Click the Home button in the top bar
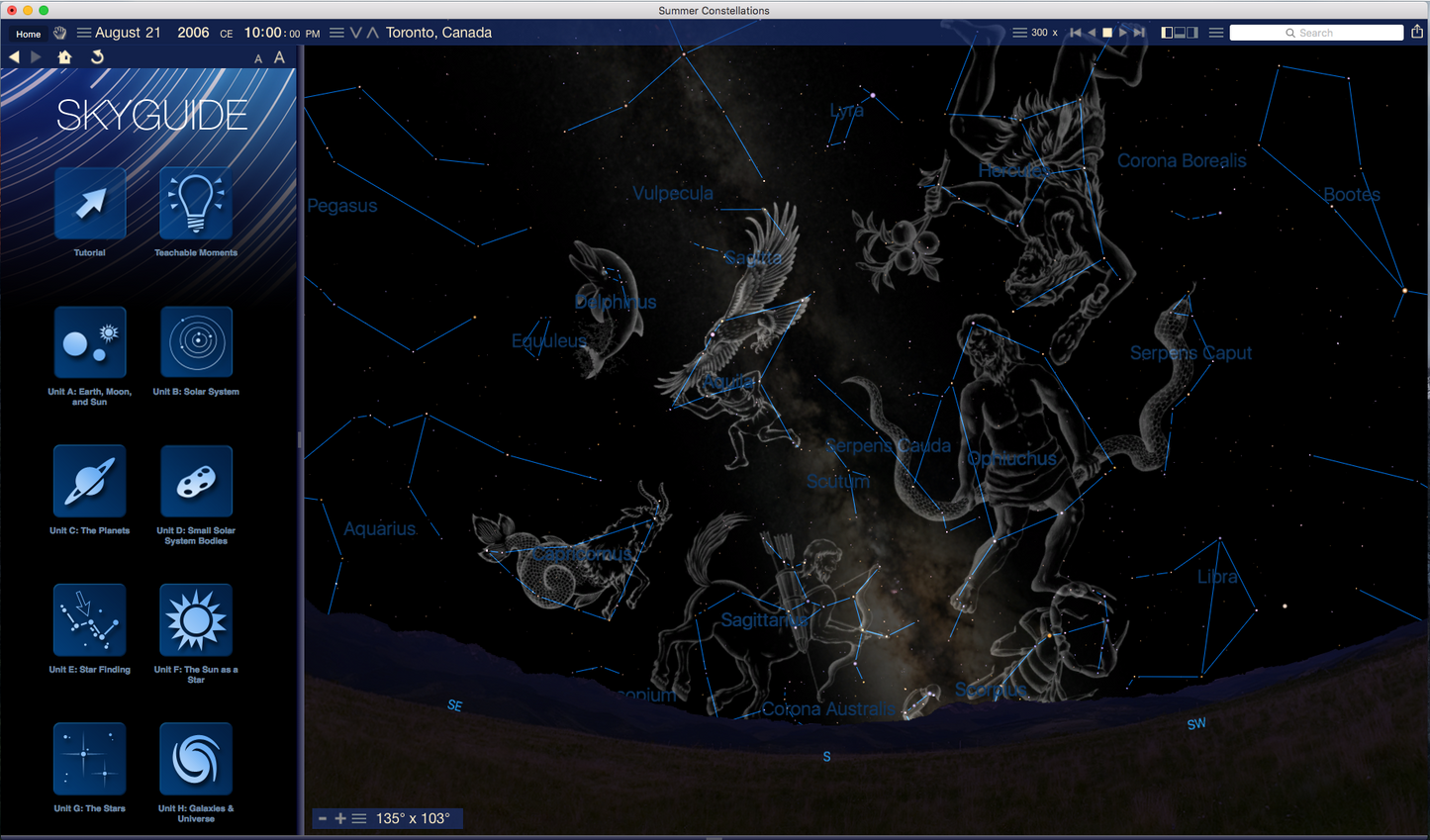This screenshot has height=840, width=1430. (x=29, y=34)
